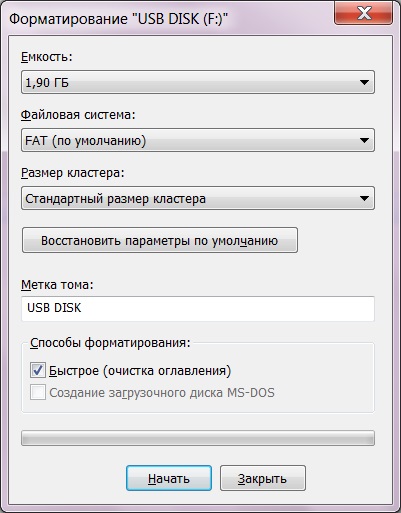Screen dimensions: 401x513
Task: Expand the Размер кластера dropdown
Action: (198, 198)
